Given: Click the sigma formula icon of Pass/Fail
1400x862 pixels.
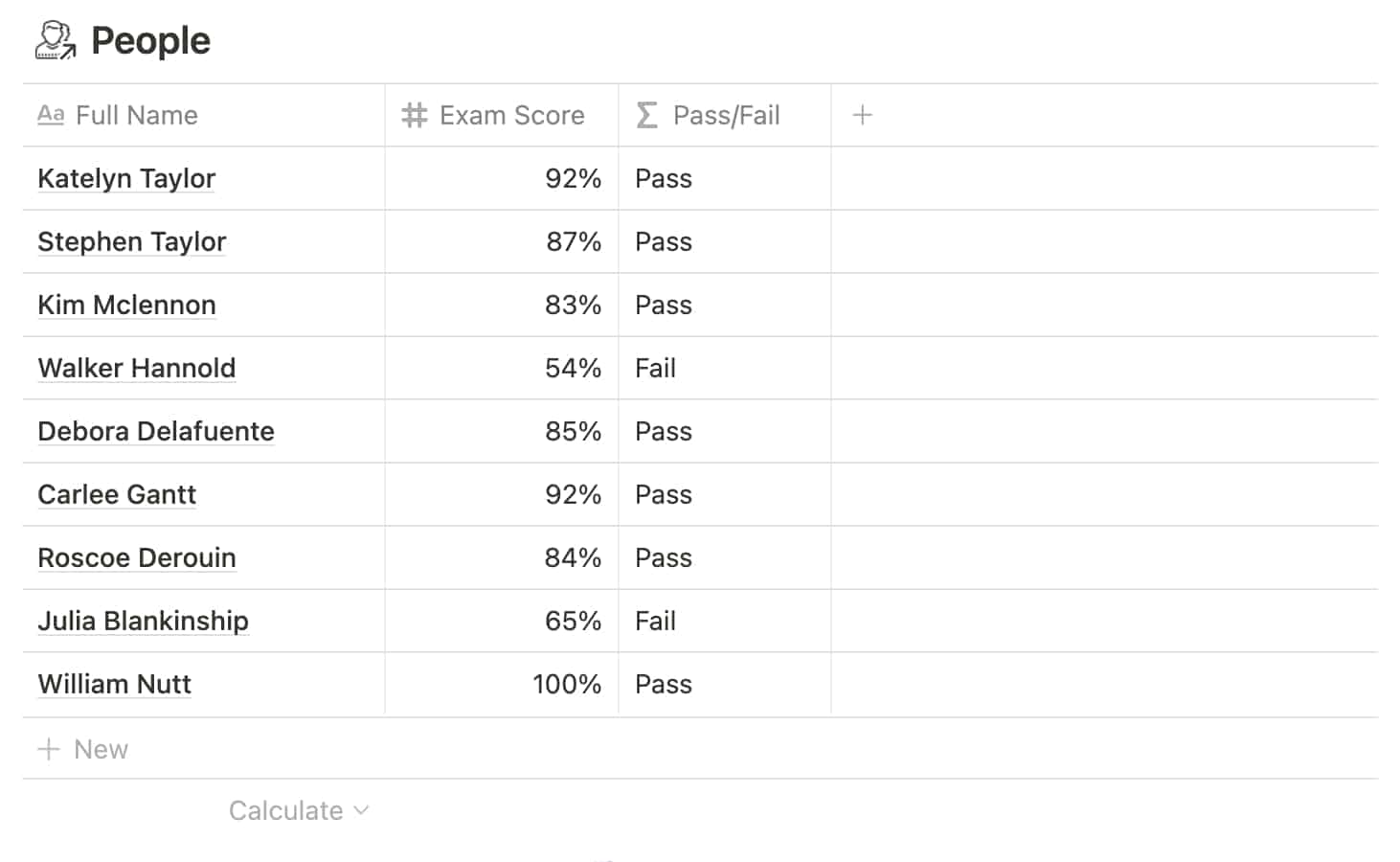Looking at the screenshot, I should (x=647, y=115).
